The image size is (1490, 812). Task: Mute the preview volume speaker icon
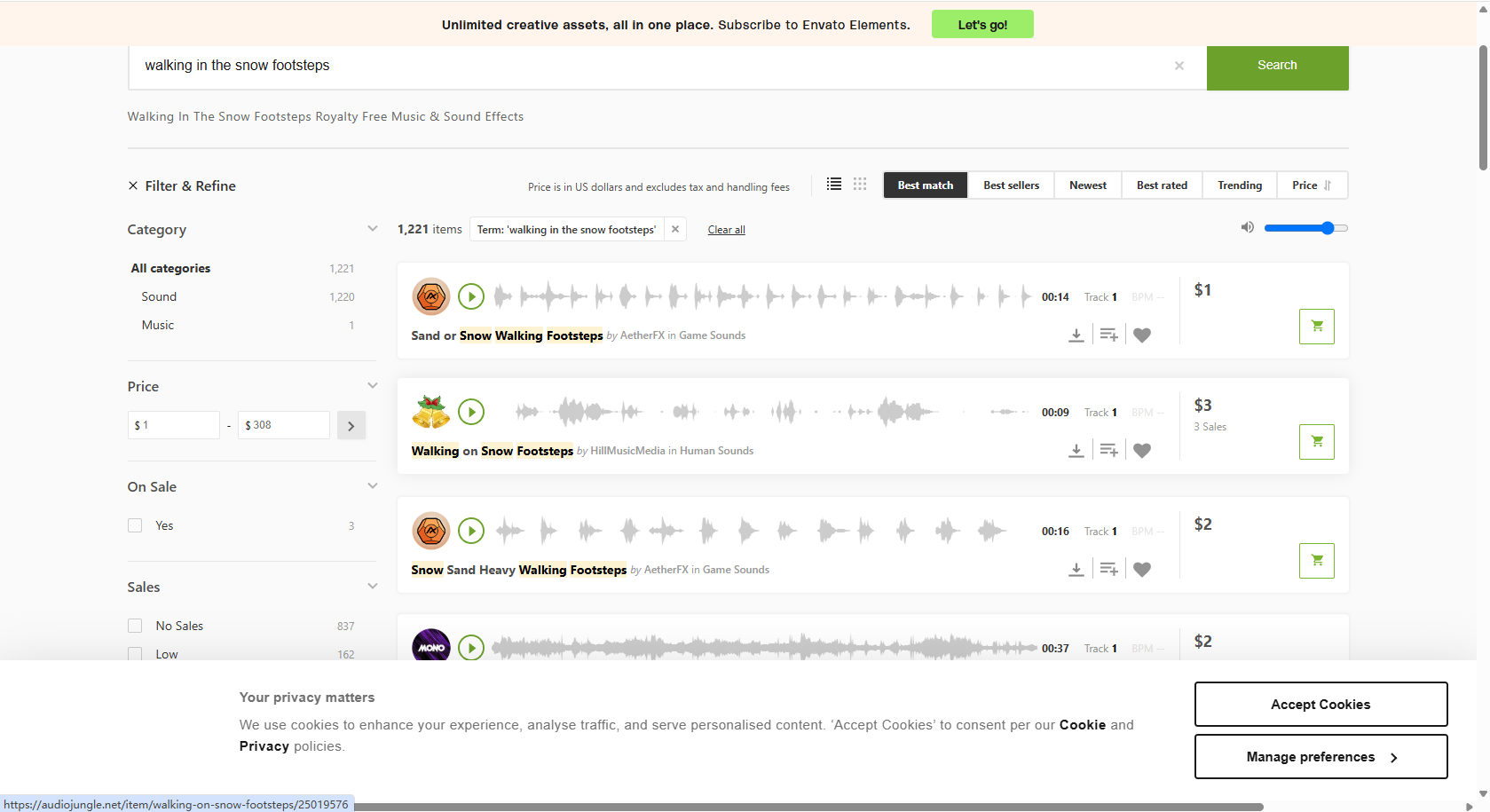pos(1247,228)
